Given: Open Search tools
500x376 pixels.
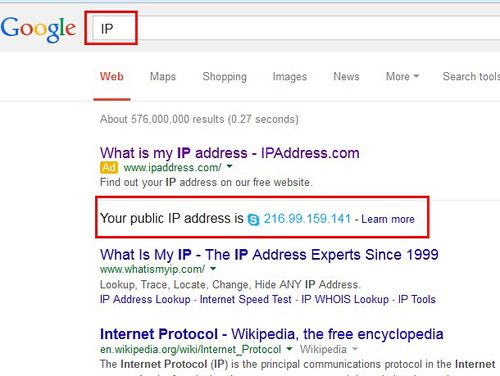Looking at the screenshot, I should tap(471, 76).
